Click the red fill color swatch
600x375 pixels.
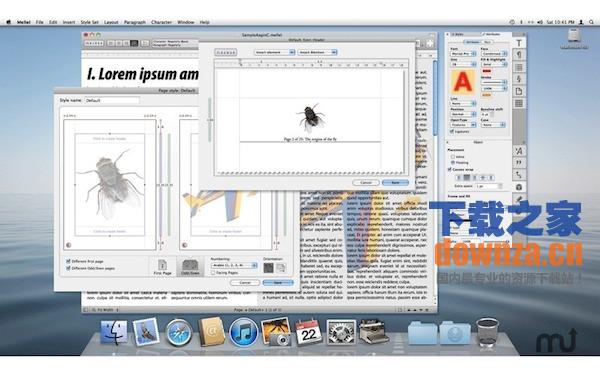pyautogui.click(x=486, y=71)
